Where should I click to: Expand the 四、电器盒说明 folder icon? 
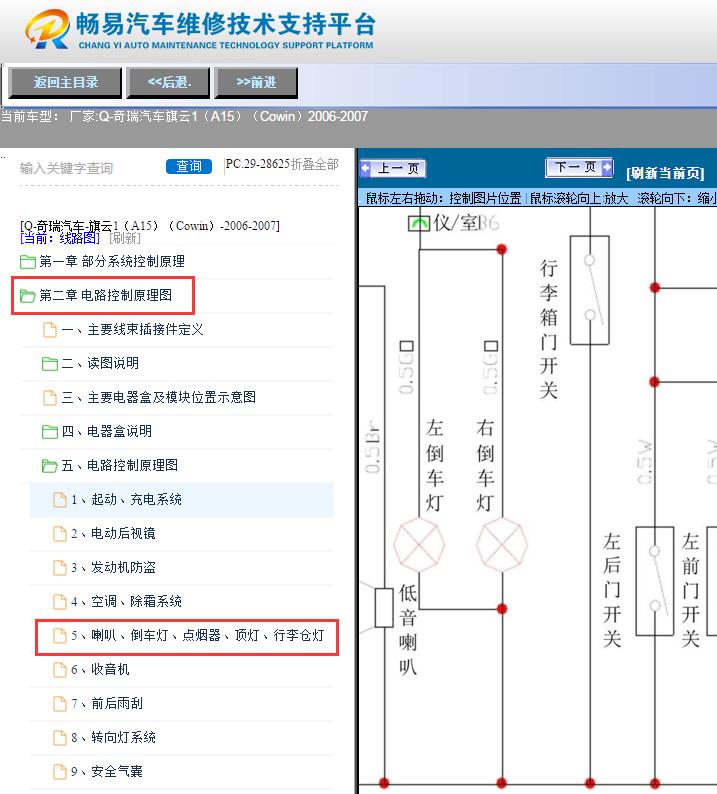(50, 431)
